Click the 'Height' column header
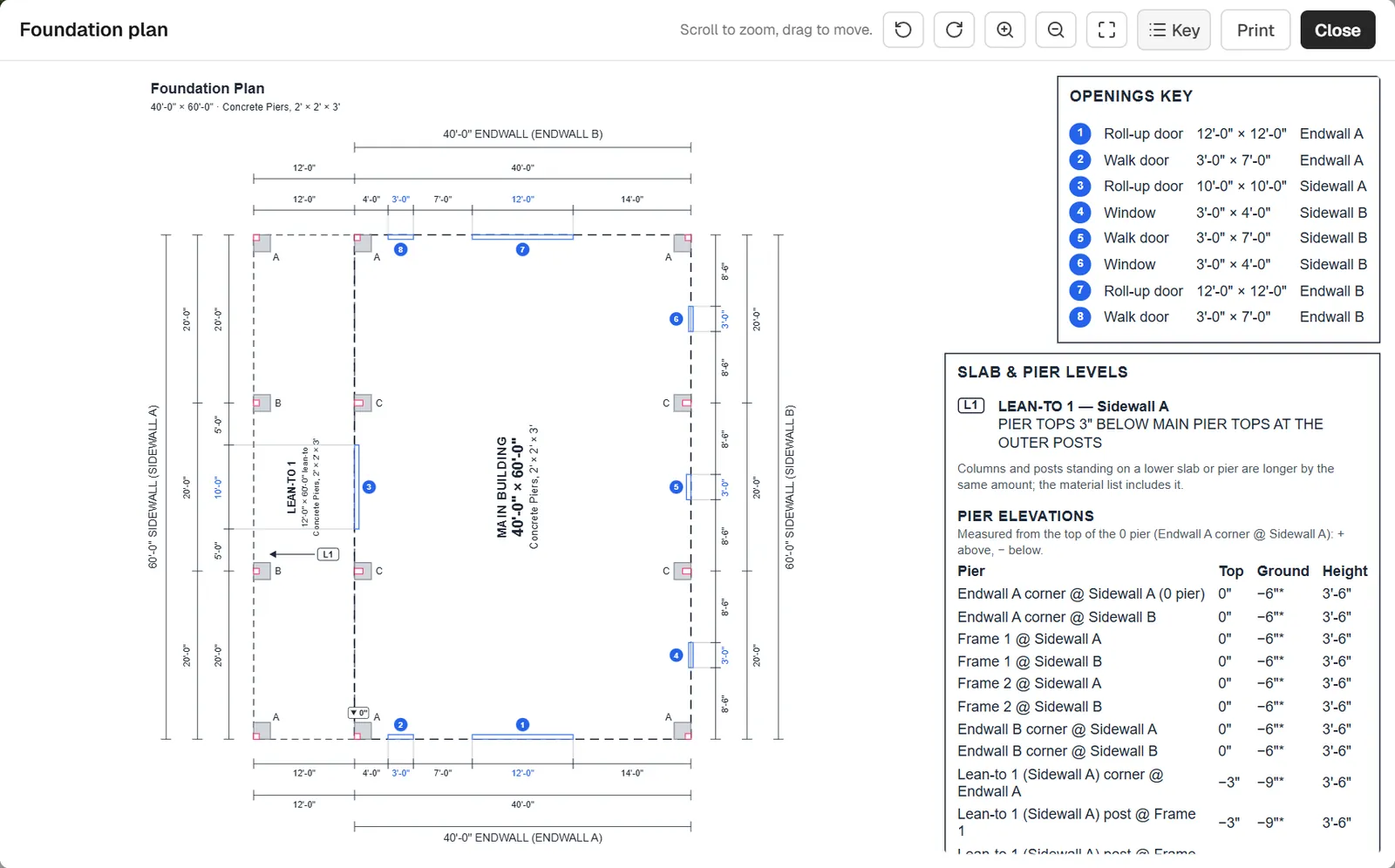The height and width of the screenshot is (868, 1395). point(1344,571)
